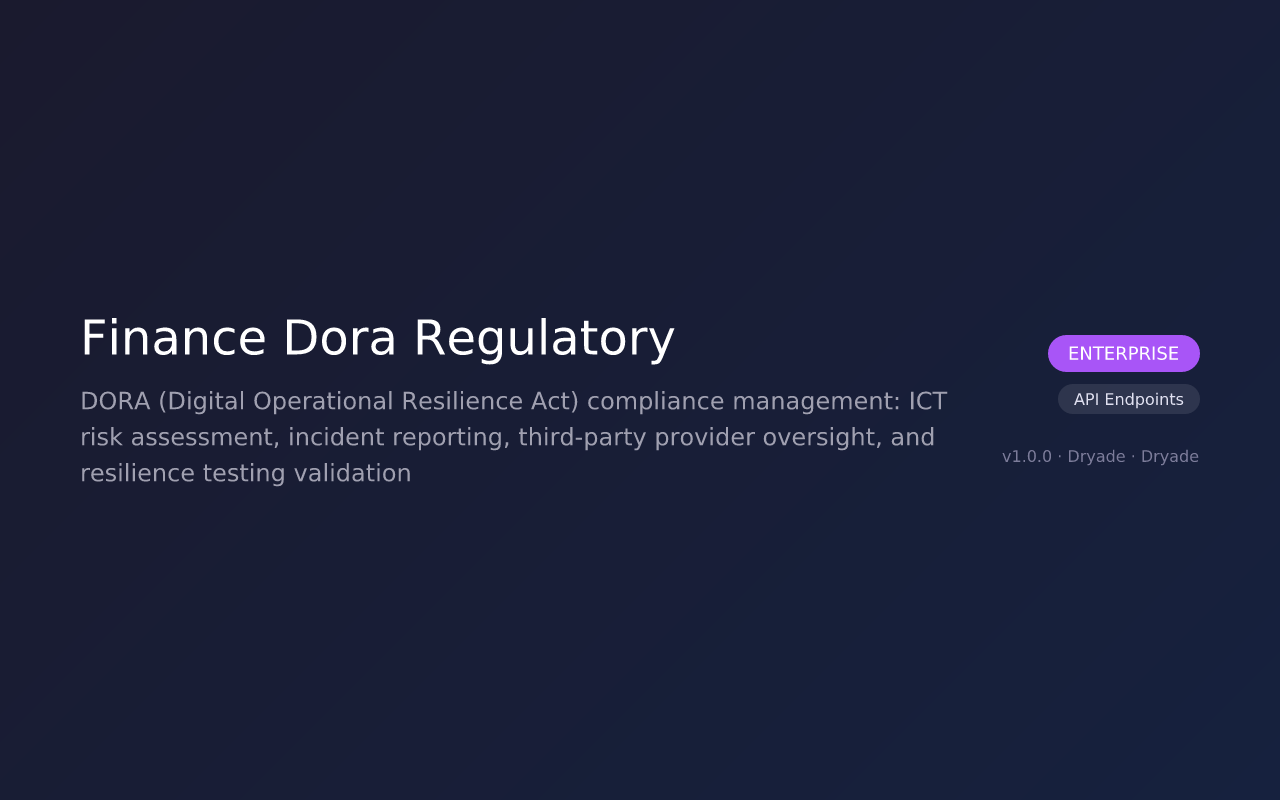Open the first Dryade vendor link
The image size is (1280, 800).
tap(1096, 456)
